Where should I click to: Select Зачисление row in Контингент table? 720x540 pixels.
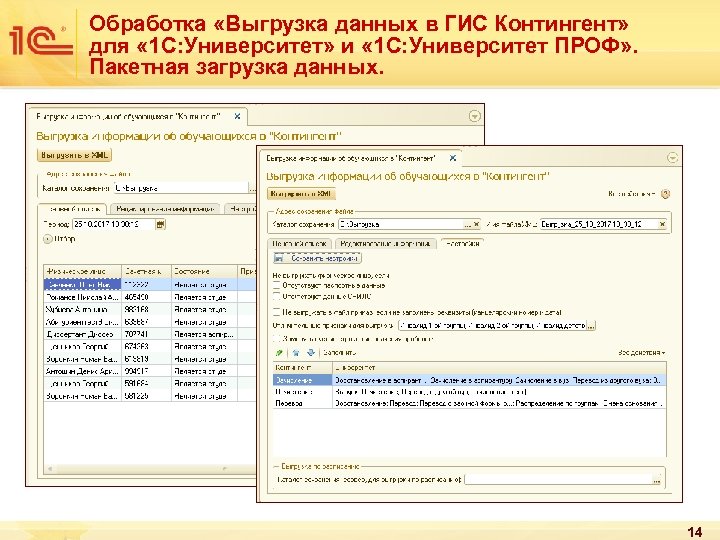tap(469, 380)
